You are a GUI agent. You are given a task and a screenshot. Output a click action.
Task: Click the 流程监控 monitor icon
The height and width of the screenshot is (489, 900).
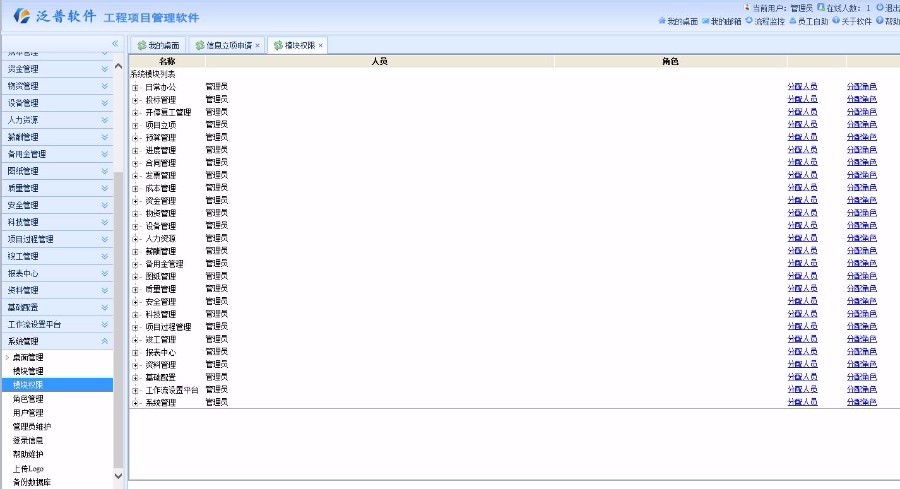point(749,21)
